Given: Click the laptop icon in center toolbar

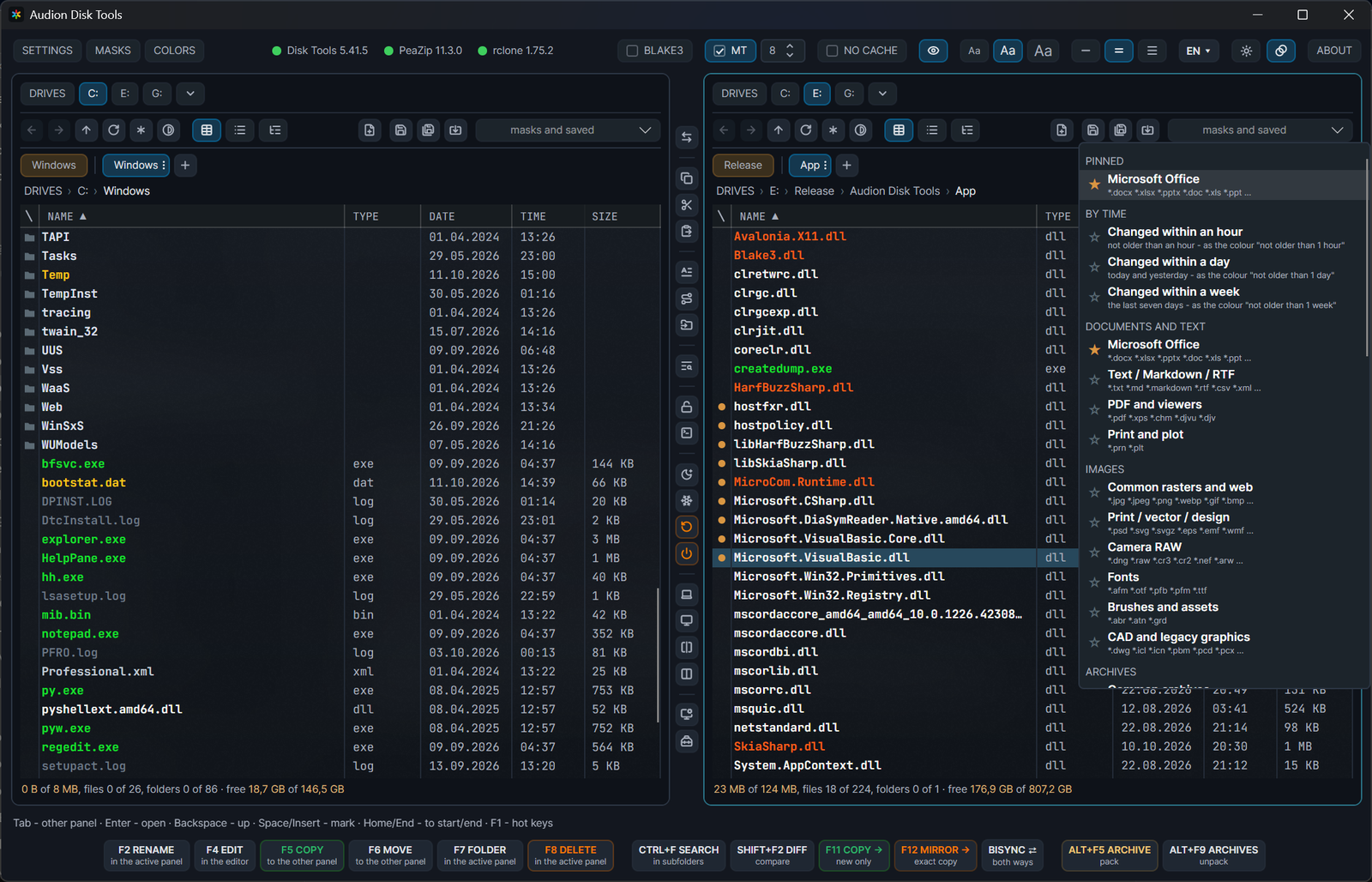Looking at the screenshot, I should click(x=687, y=594).
